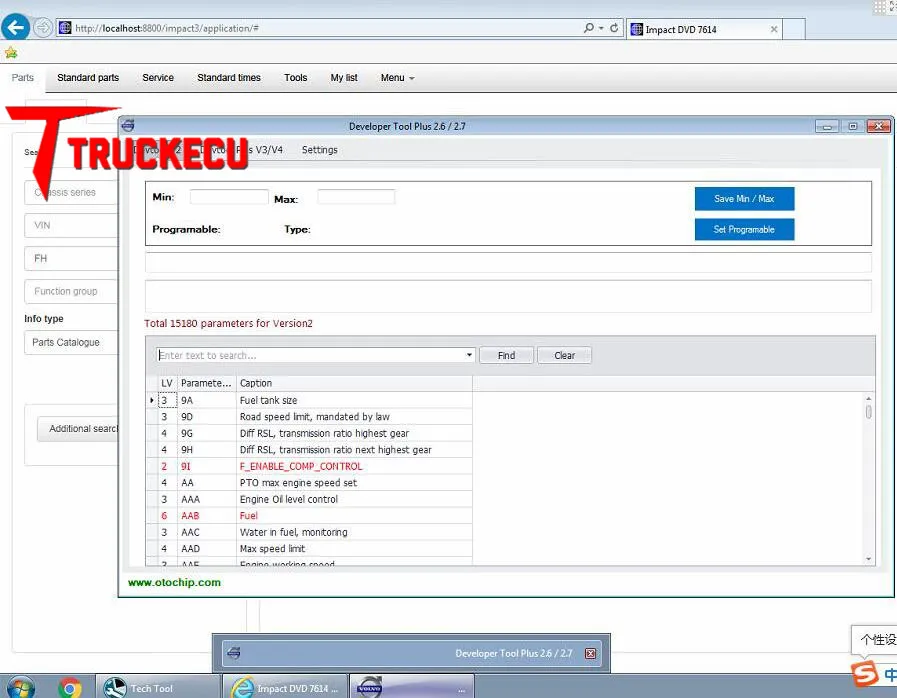
Task: Click the parameter list scrollbar thumb
Action: pyautogui.click(x=868, y=412)
